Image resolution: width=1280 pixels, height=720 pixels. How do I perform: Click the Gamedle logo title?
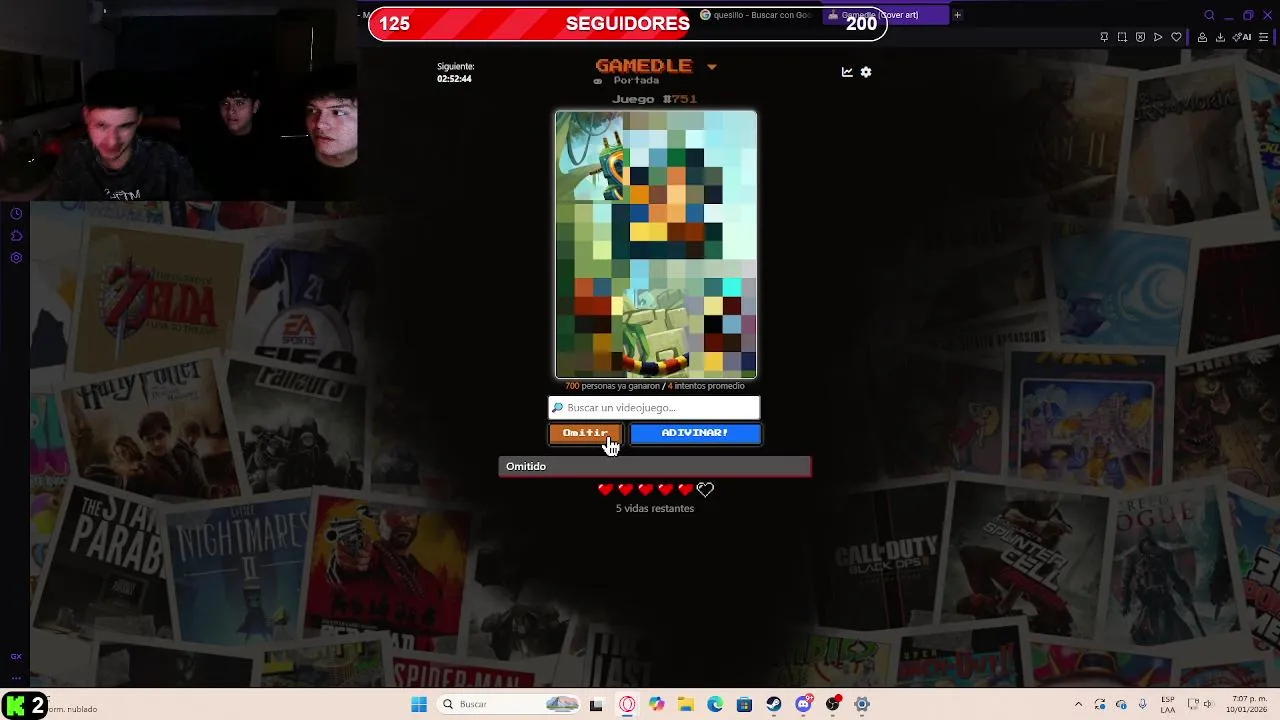click(x=644, y=66)
